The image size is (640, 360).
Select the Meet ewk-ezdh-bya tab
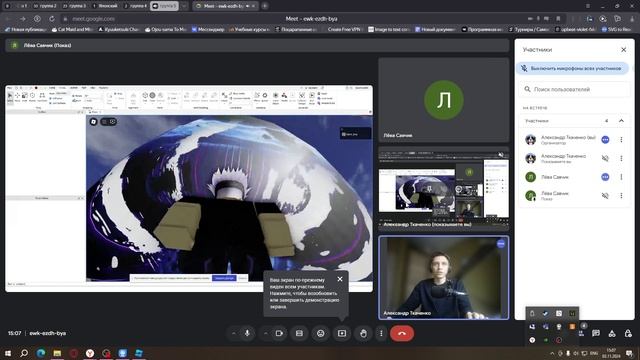point(226,6)
